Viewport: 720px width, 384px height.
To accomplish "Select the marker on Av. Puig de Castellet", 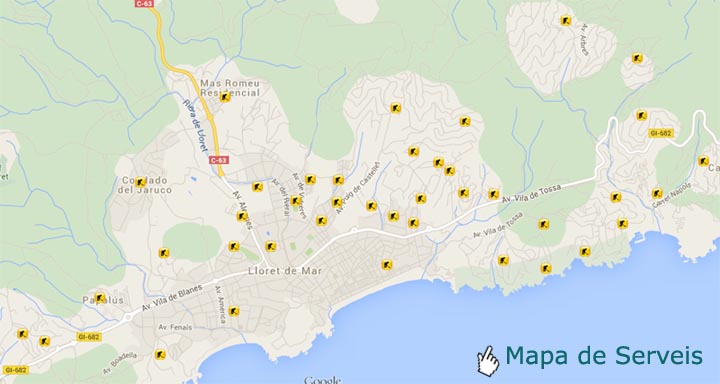I will 337,202.
